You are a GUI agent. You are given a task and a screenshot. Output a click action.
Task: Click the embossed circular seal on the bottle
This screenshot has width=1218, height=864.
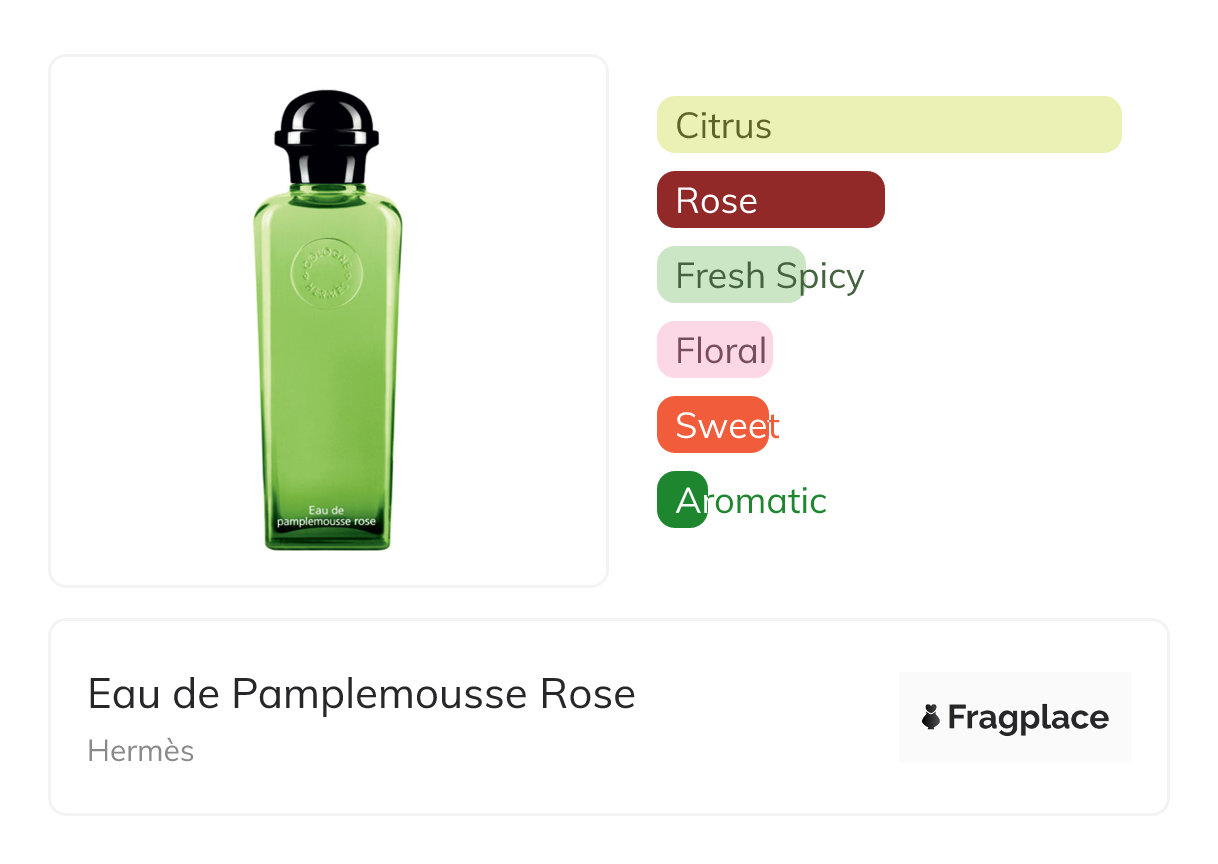(323, 271)
